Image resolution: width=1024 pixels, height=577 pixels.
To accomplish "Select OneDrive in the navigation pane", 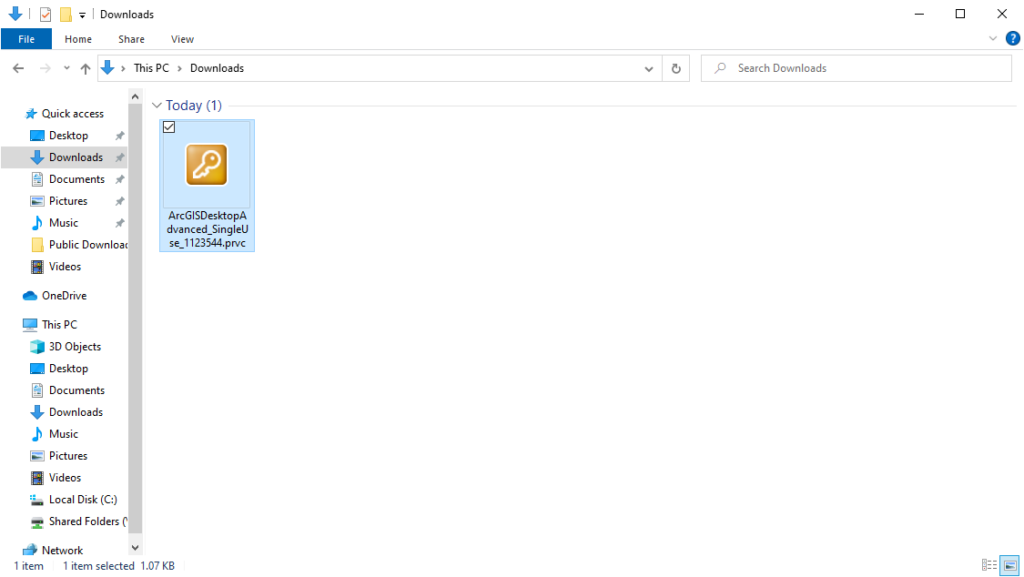I will click(x=64, y=296).
